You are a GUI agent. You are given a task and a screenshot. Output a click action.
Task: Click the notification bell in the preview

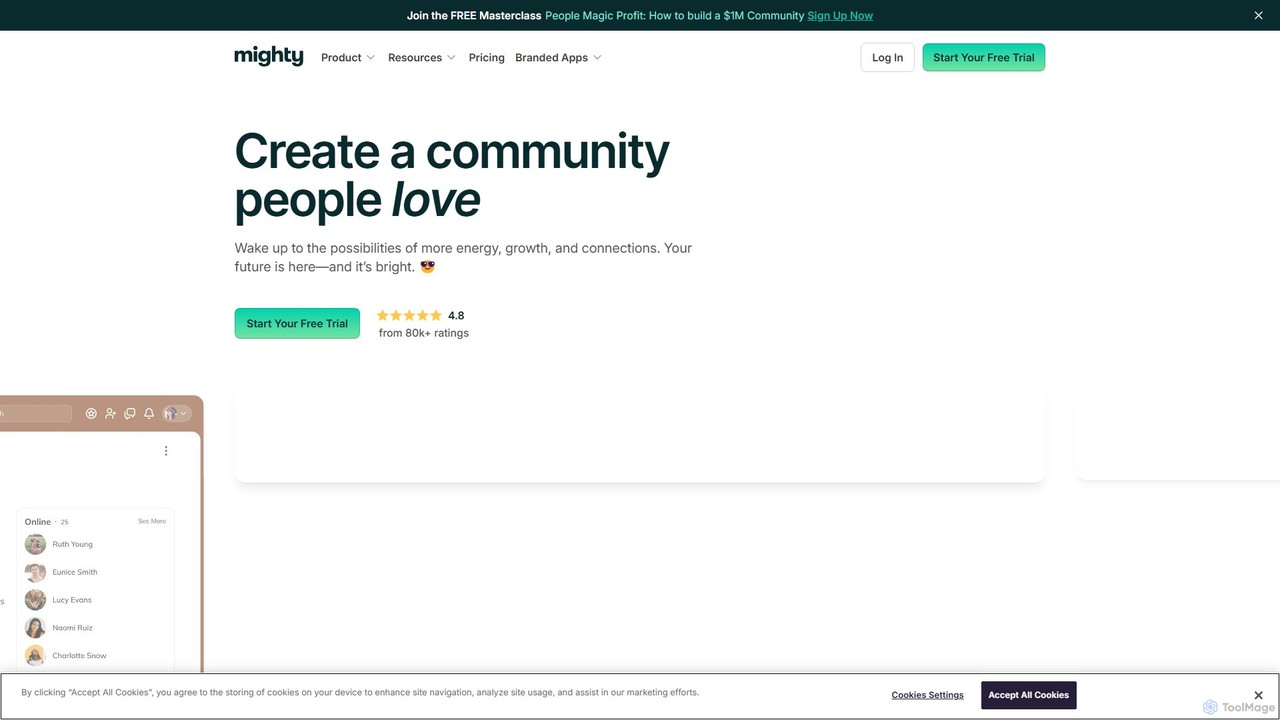coord(149,413)
